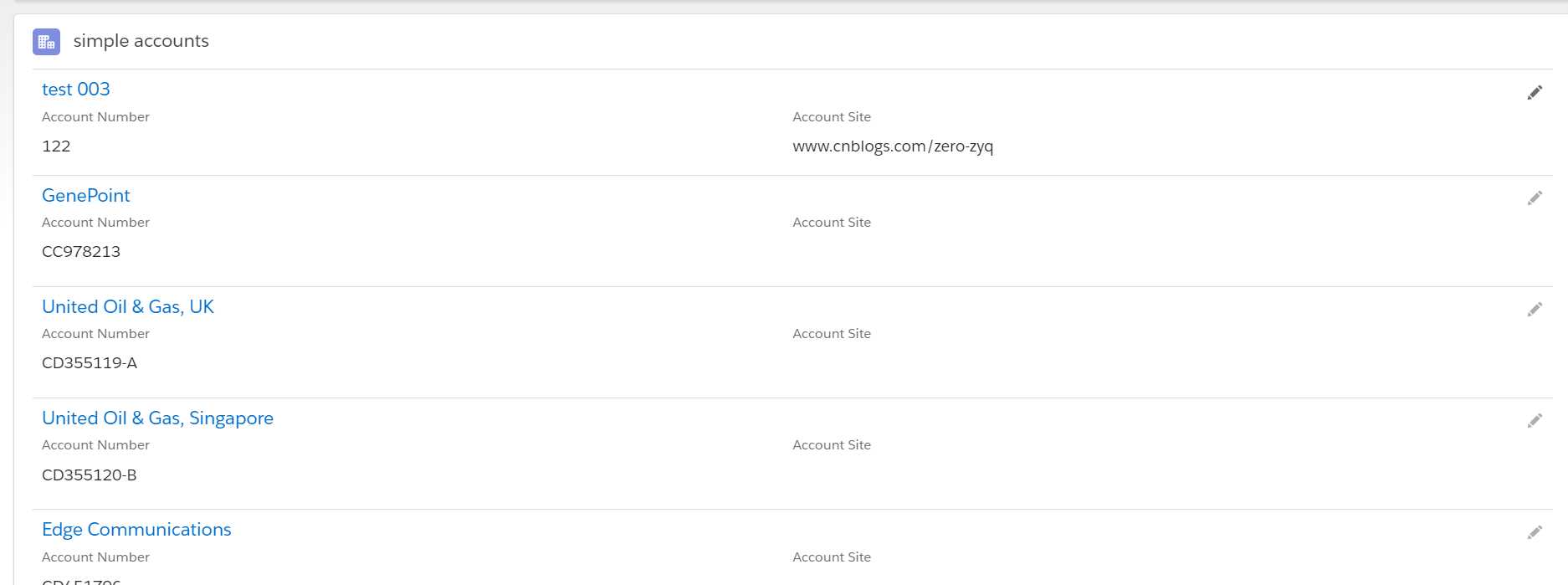The image size is (1568, 585).
Task: Click the simple accounts title text
Action: point(141,41)
